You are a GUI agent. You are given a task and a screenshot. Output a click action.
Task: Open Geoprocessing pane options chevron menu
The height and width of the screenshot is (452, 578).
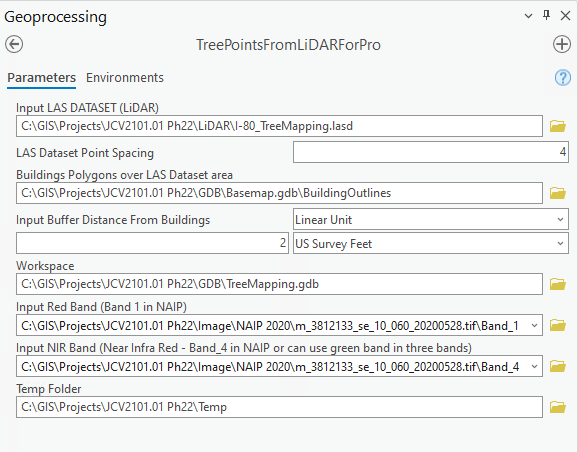pyautogui.click(x=528, y=16)
